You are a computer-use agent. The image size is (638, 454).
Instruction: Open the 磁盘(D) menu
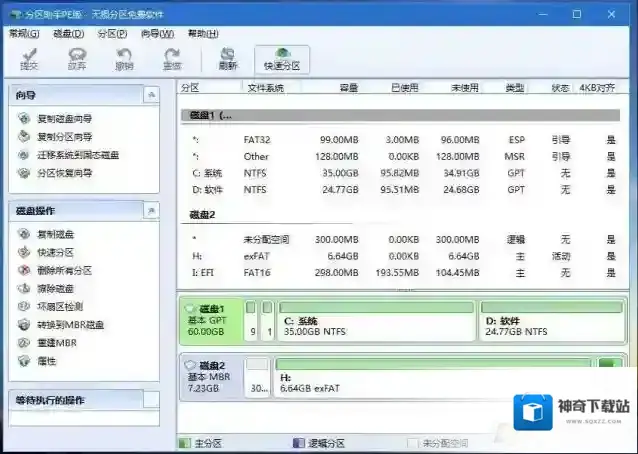coord(69,33)
